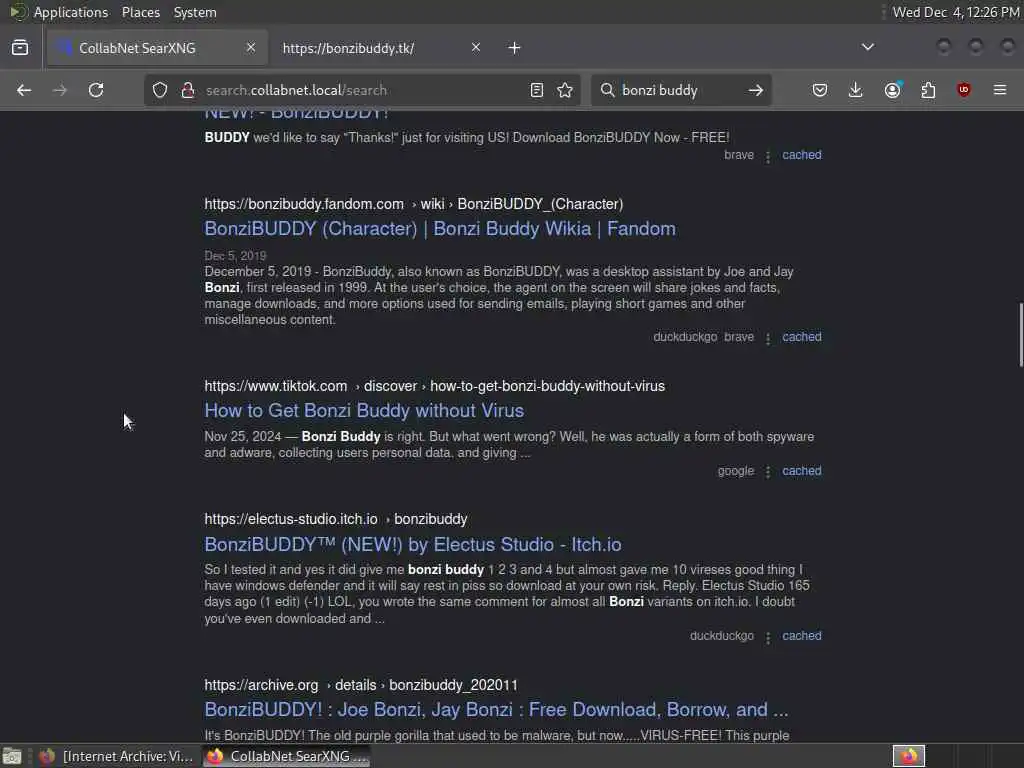1024x768 pixels.
Task: Open the Firefox hamburger menu
Action: point(1000,90)
